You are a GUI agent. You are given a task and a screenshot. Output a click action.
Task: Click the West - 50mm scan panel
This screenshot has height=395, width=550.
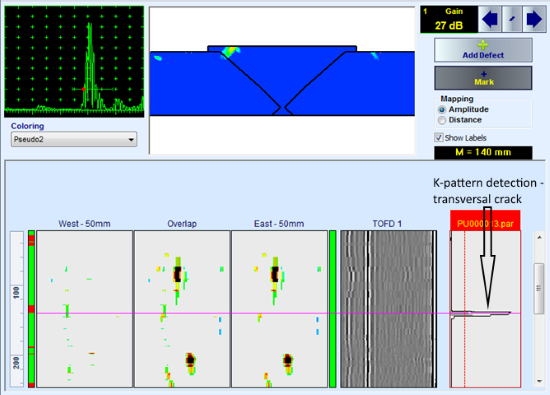pos(85,309)
